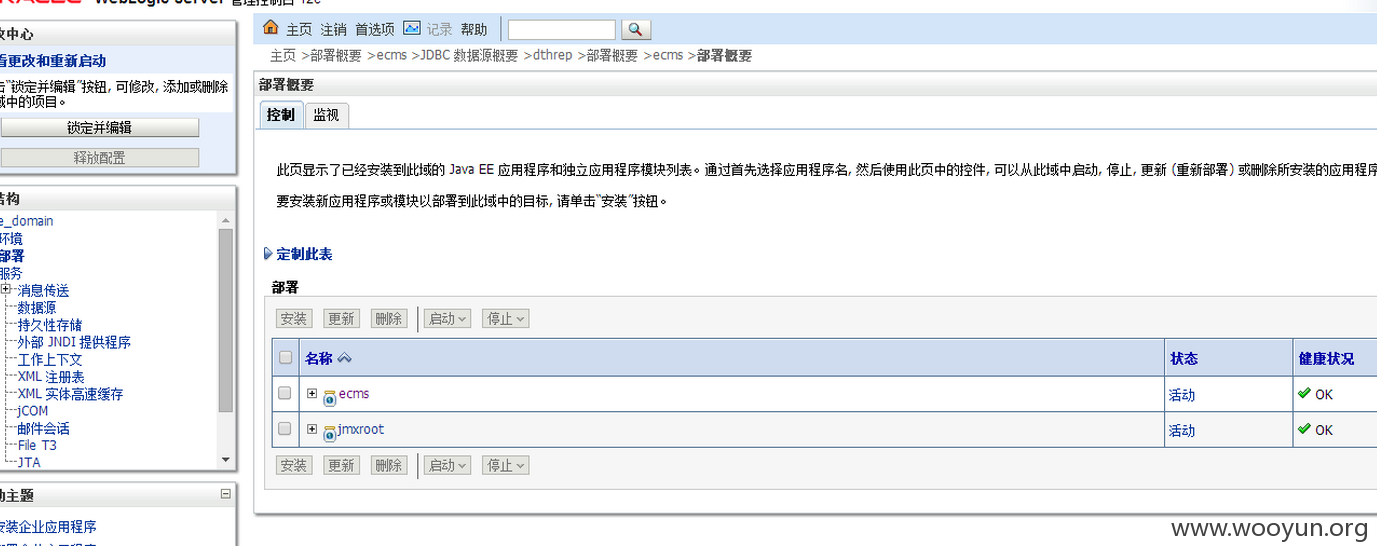Sort table by 状态 column header
This screenshot has height=557, width=1377.
click(x=1183, y=358)
